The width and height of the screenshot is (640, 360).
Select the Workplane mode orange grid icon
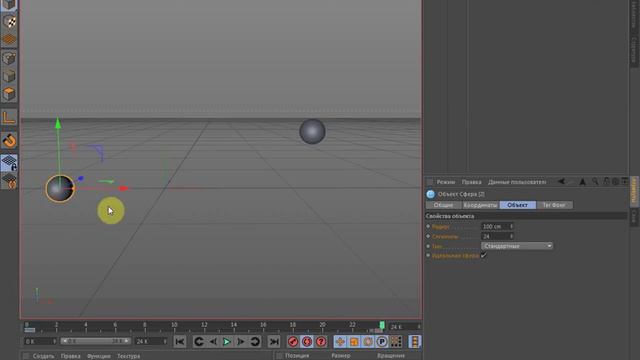[x=9, y=40]
